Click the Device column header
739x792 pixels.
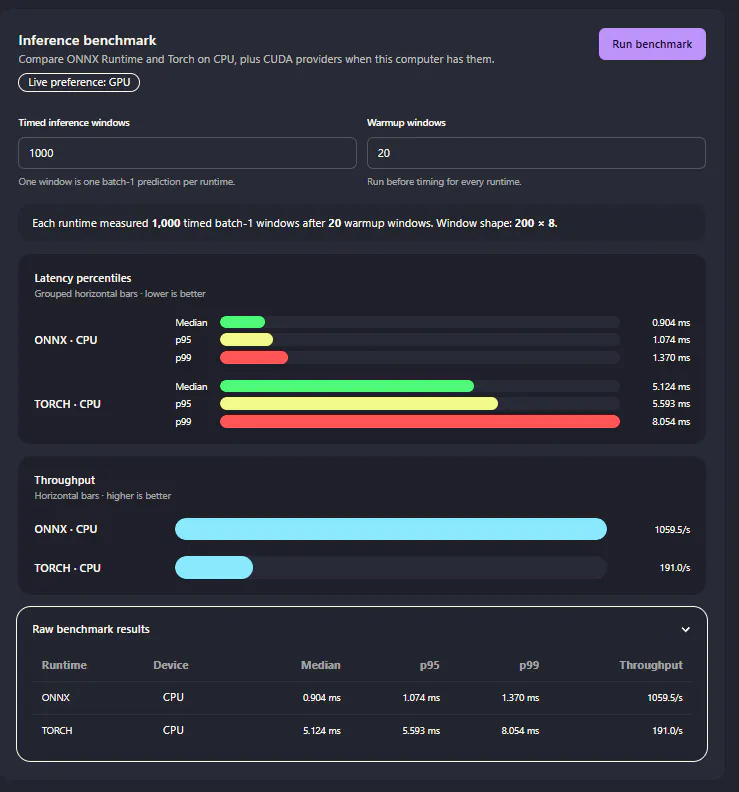(171, 665)
